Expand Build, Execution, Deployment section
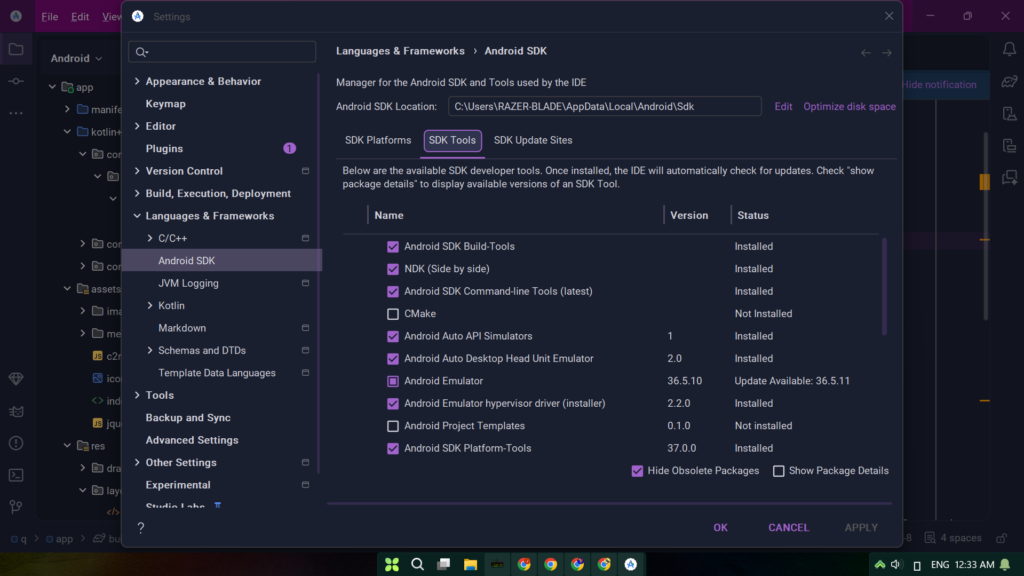Screen dimensions: 1024x576 click(137, 193)
